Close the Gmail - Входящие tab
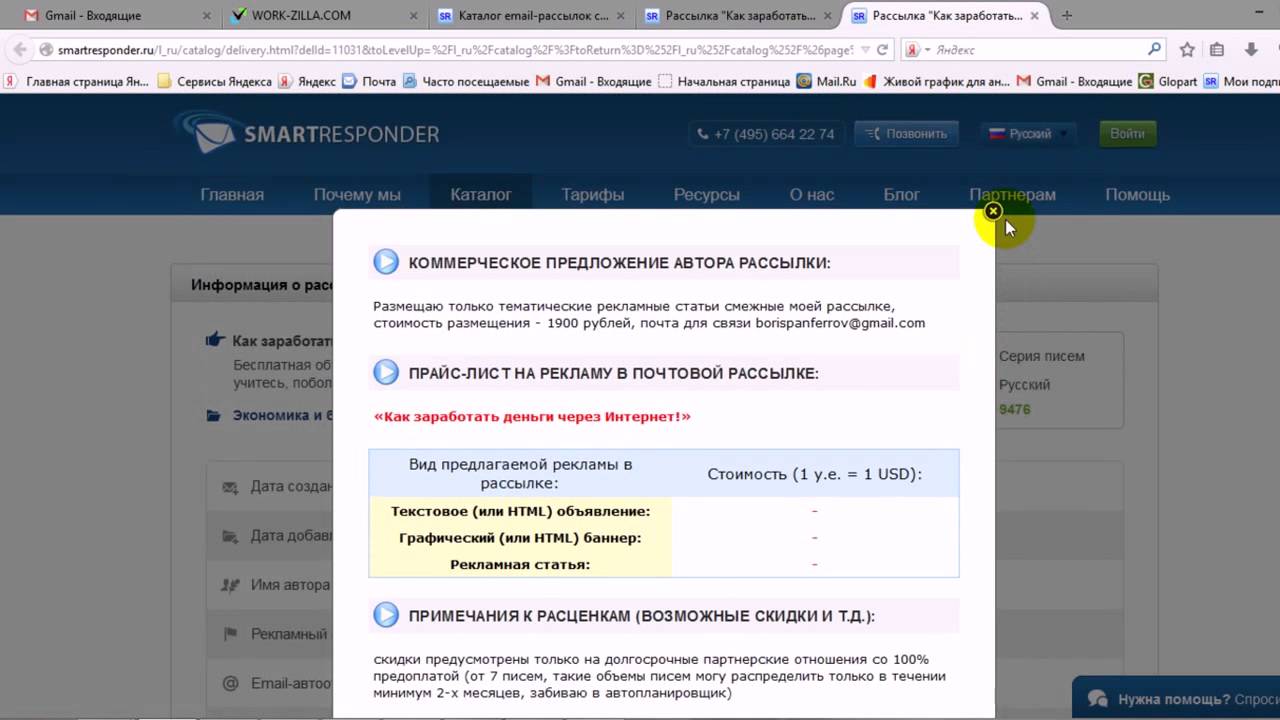This screenshot has height=720, width=1280. (x=206, y=16)
